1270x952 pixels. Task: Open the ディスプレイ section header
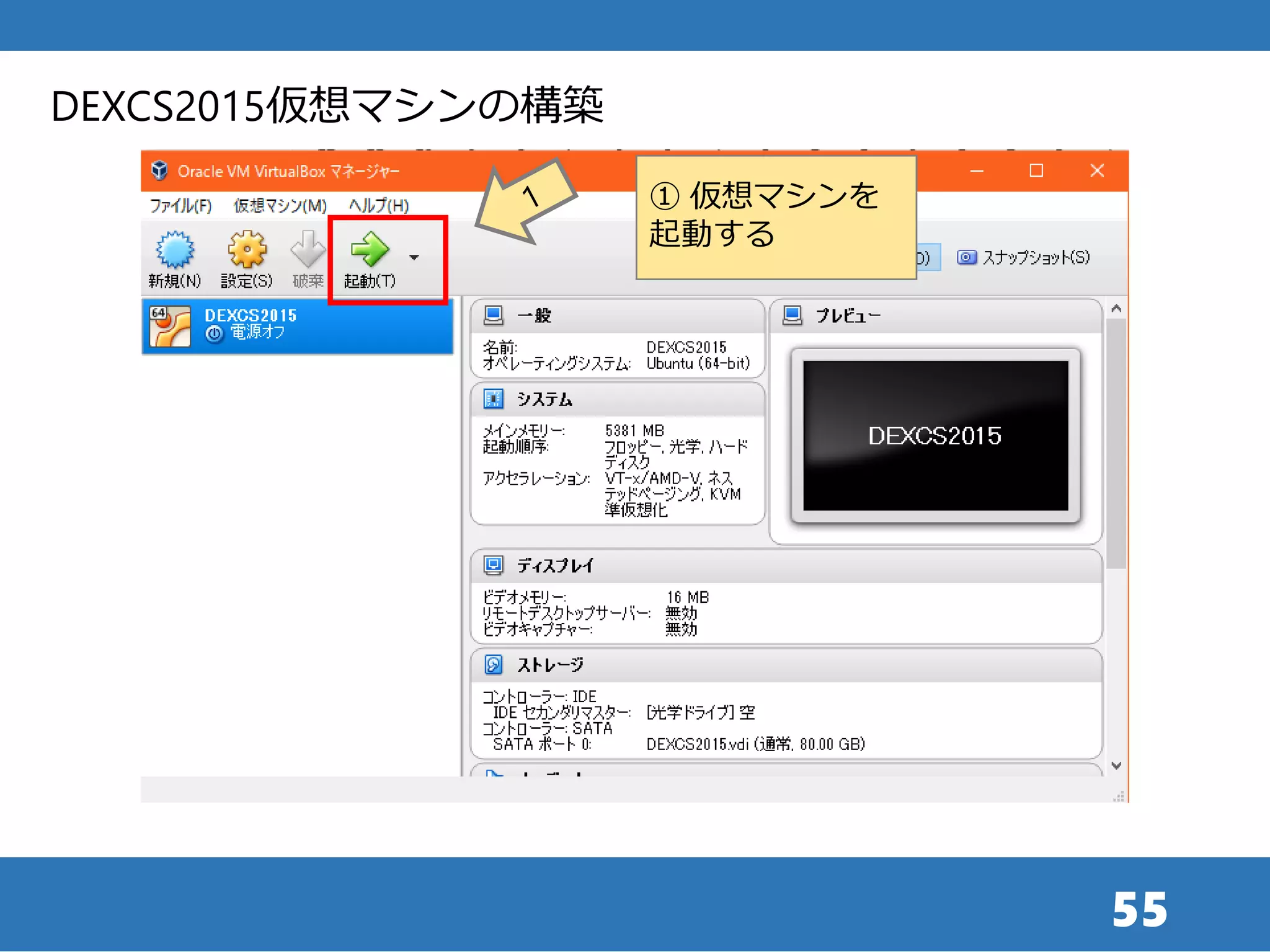click(786, 566)
